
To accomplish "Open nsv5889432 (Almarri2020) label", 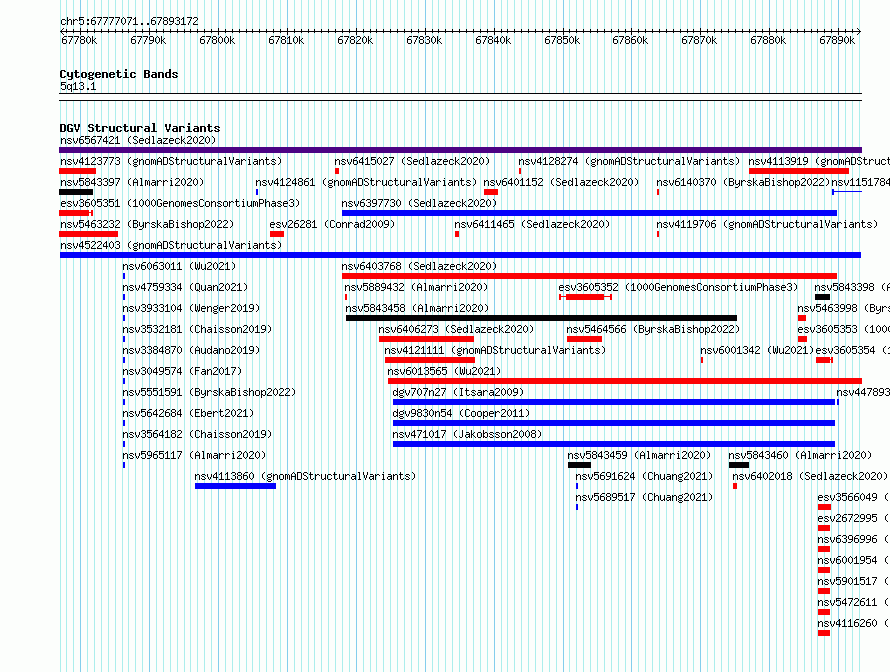I will tap(416, 287).
